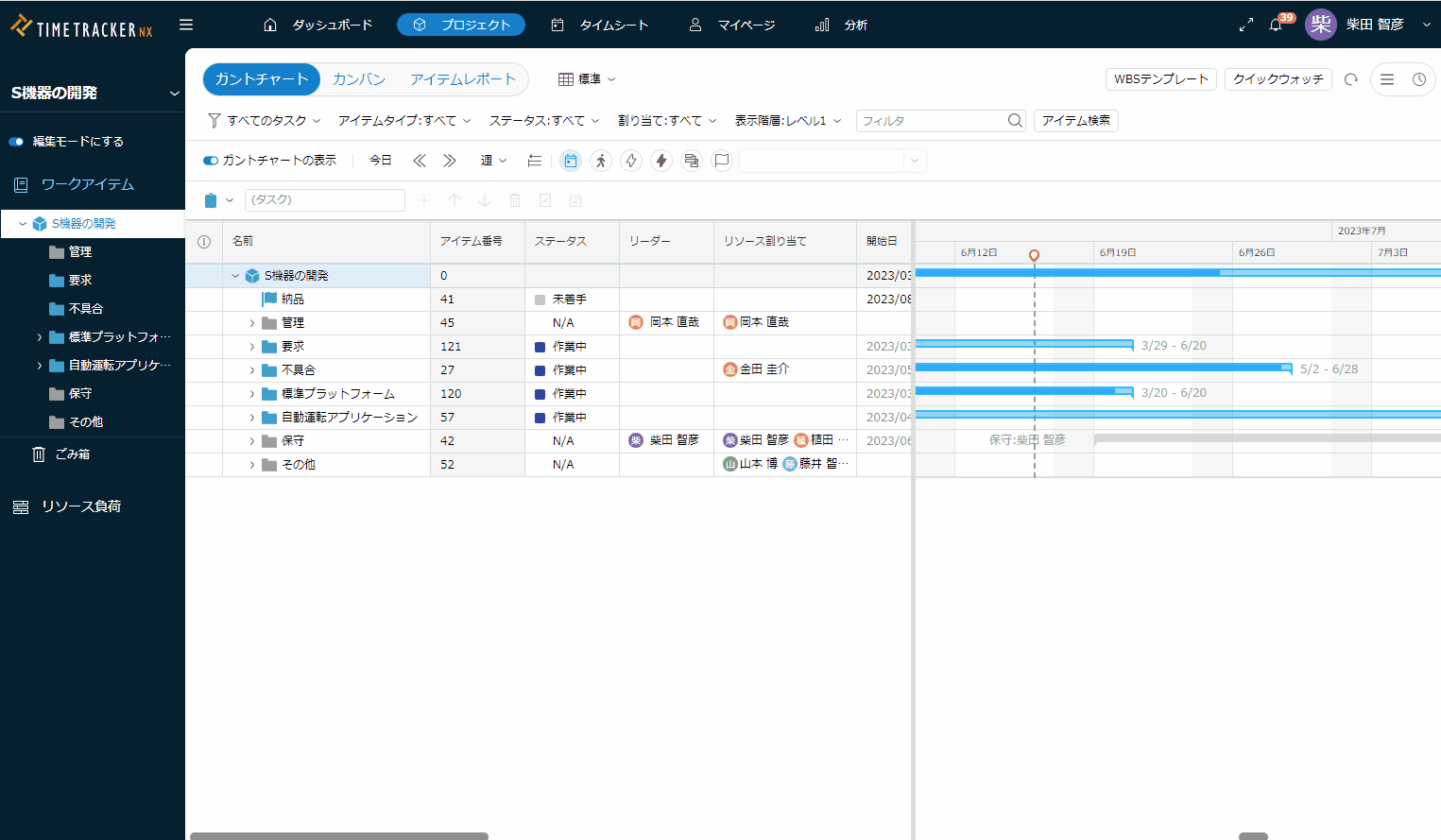Click the WBSテンプレート button

1160,79
